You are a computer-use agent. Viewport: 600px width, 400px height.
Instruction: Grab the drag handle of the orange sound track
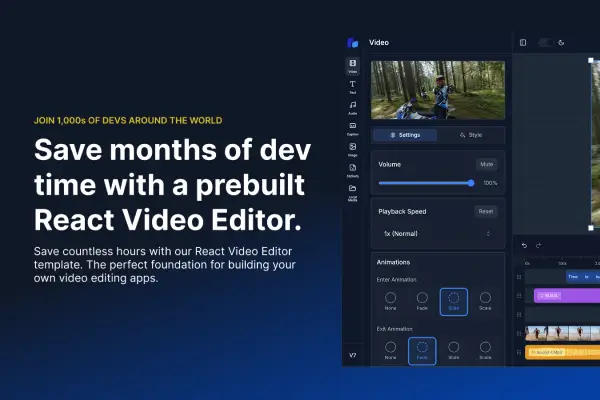pos(519,352)
